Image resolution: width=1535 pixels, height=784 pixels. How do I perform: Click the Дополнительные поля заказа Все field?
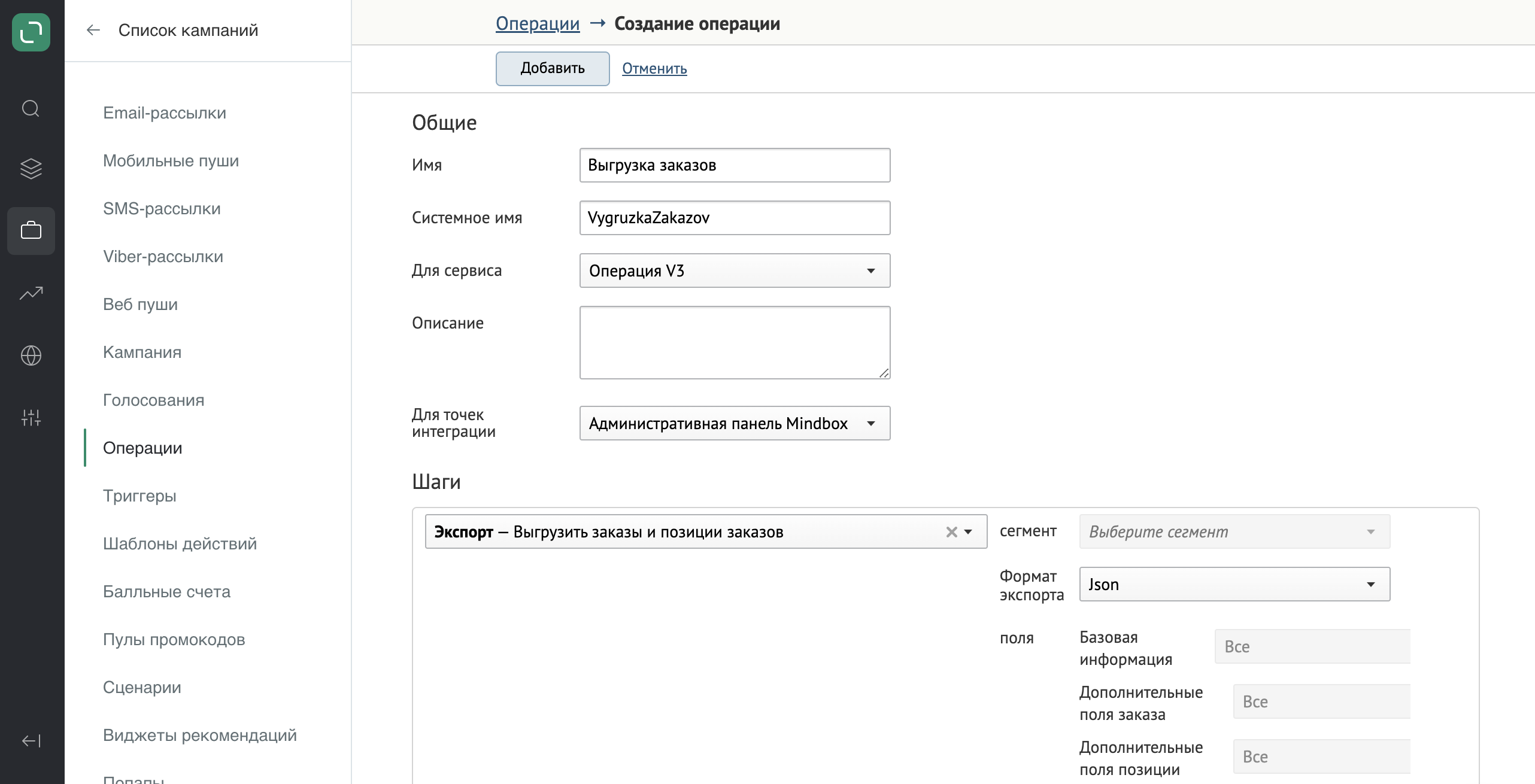tap(1322, 701)
